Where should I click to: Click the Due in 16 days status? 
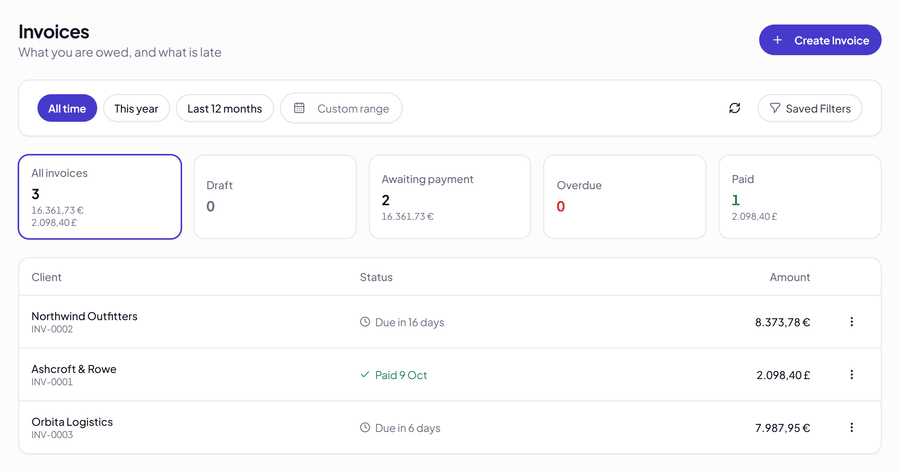click(402, 322)
